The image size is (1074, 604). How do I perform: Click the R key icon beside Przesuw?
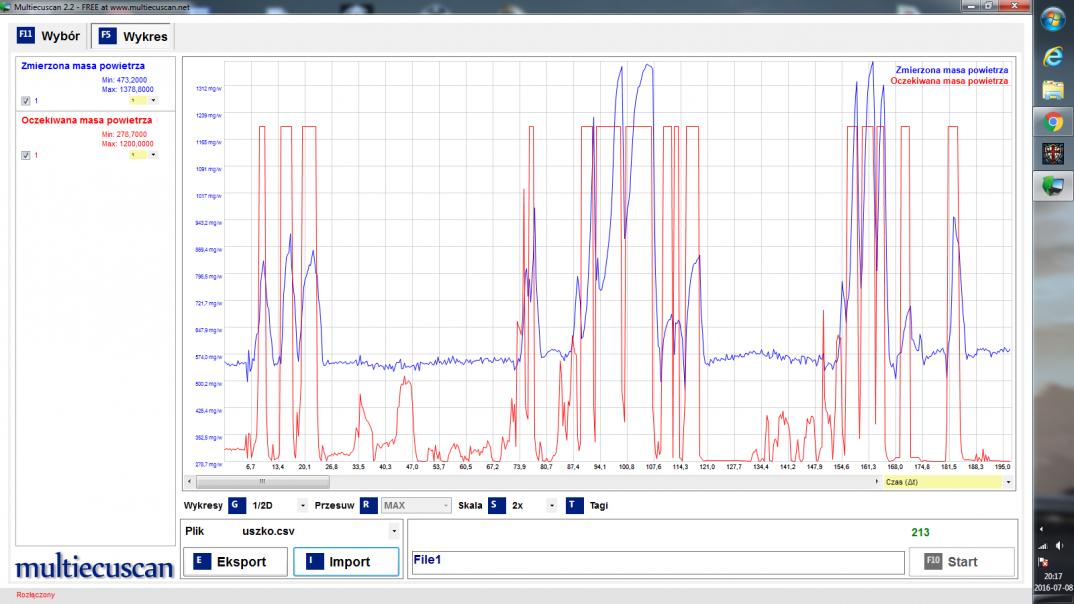(368, 505)
